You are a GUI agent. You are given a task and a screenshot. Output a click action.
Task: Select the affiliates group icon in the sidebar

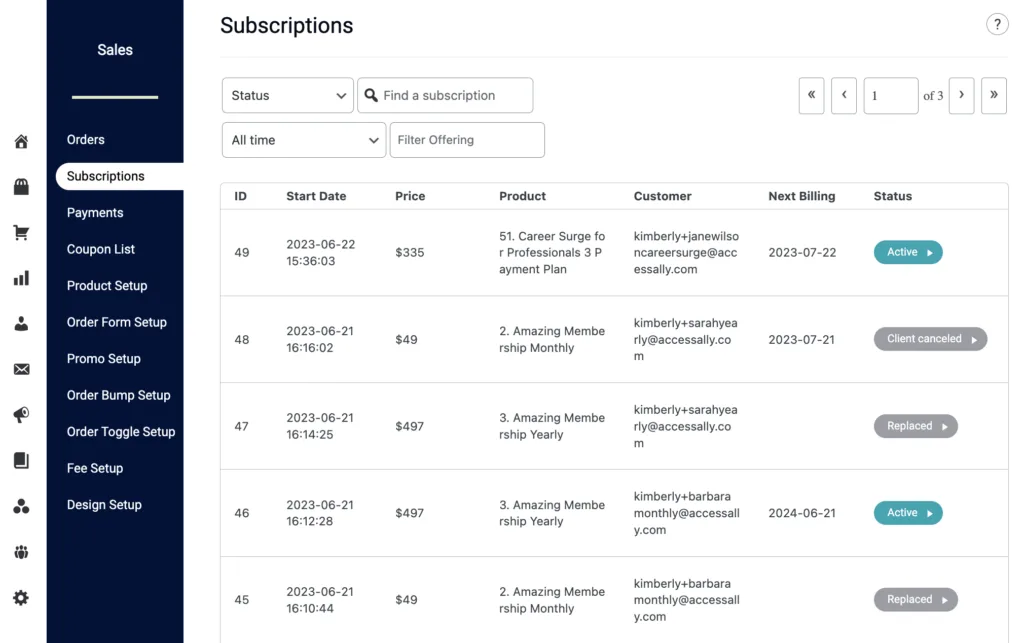(x=21, y=506)
